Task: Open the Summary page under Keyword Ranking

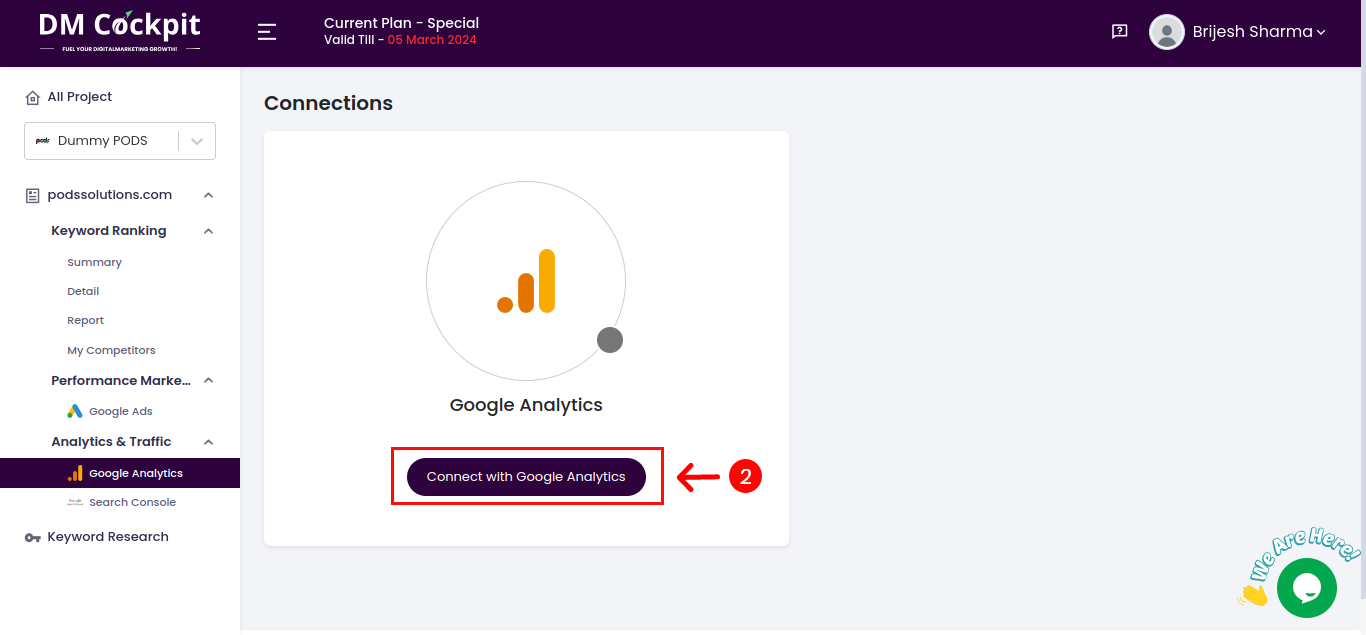Action: pyautogui.click(x=94, y=261)
